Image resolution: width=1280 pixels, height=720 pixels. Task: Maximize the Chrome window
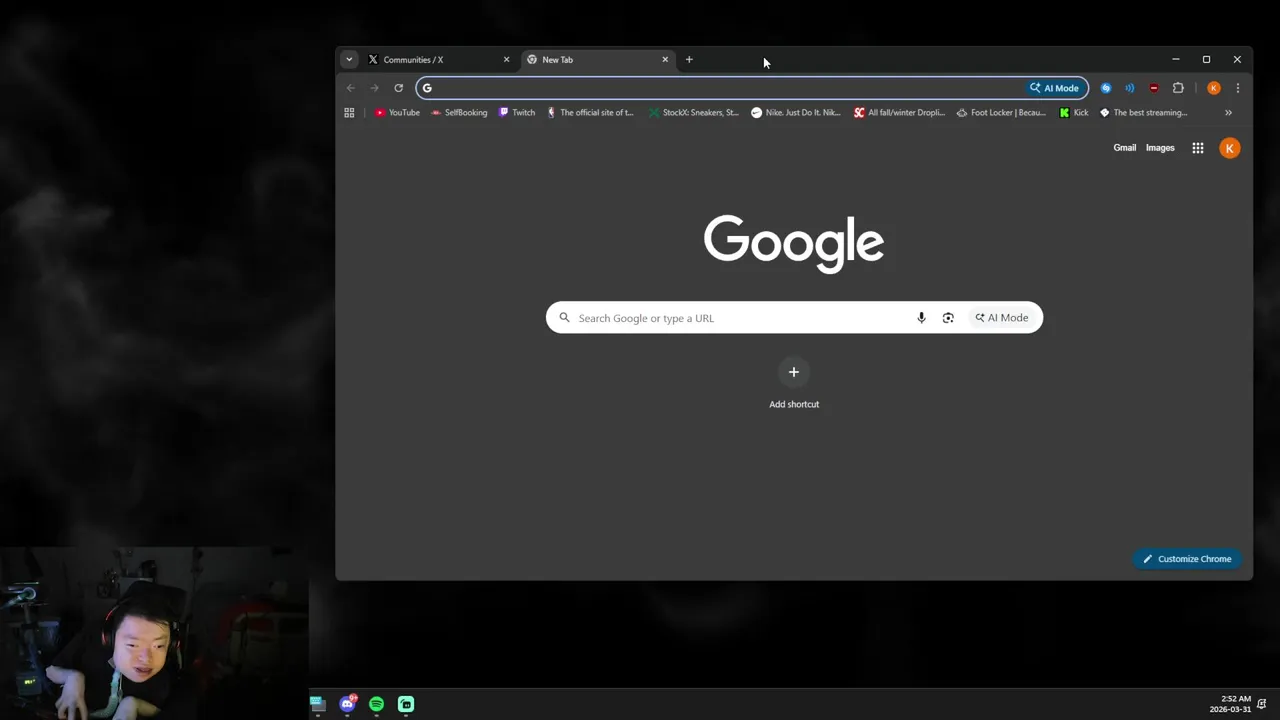[x=1206, y=60]
